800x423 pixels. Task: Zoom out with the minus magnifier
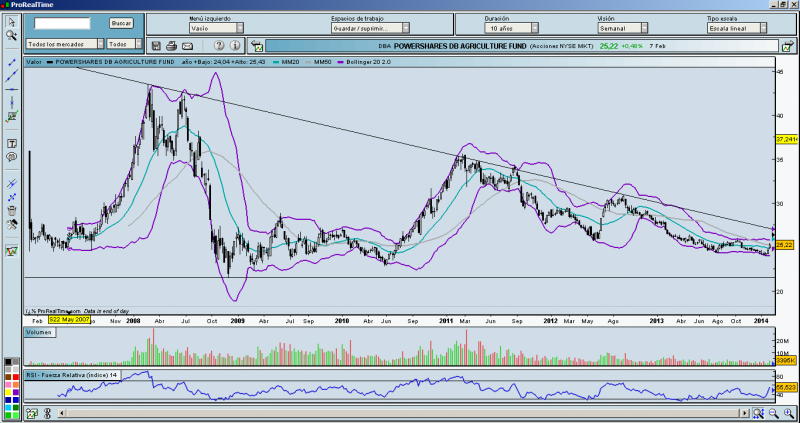tap(773, 413)
